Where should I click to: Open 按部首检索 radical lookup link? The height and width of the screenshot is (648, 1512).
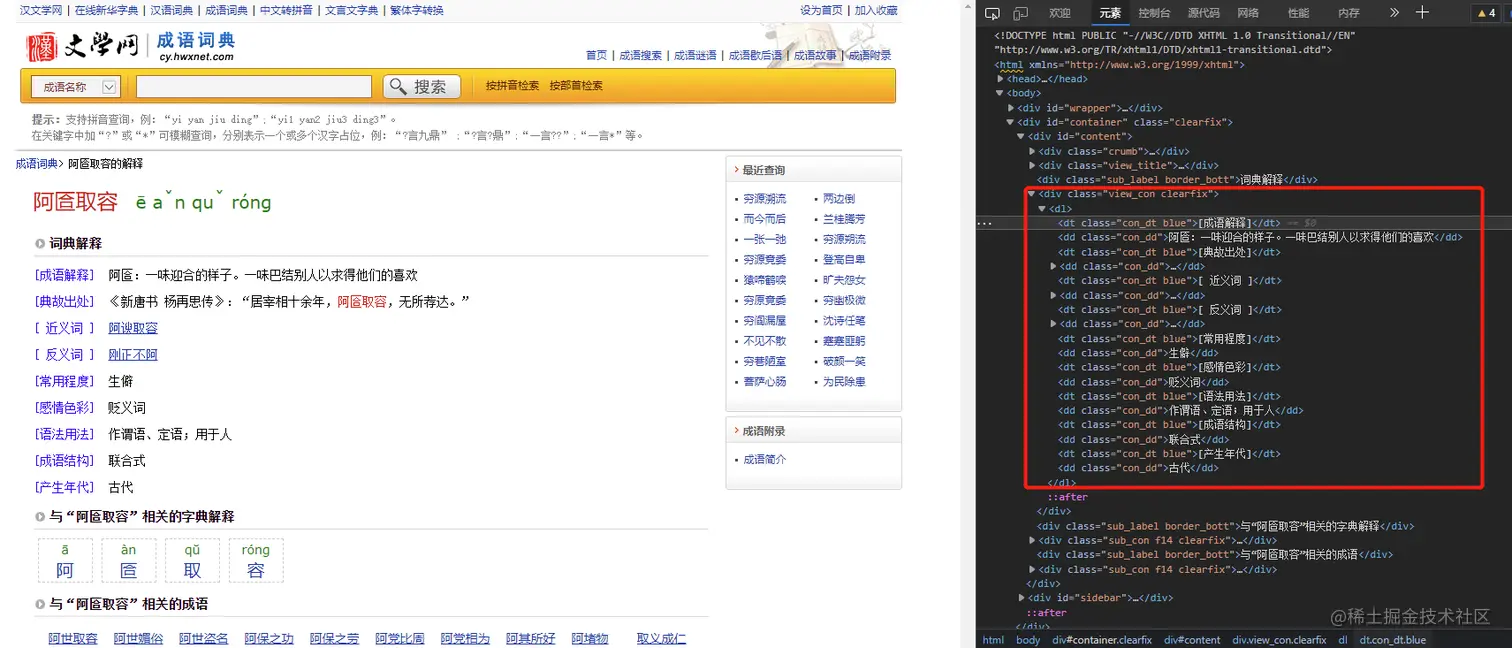576,86
